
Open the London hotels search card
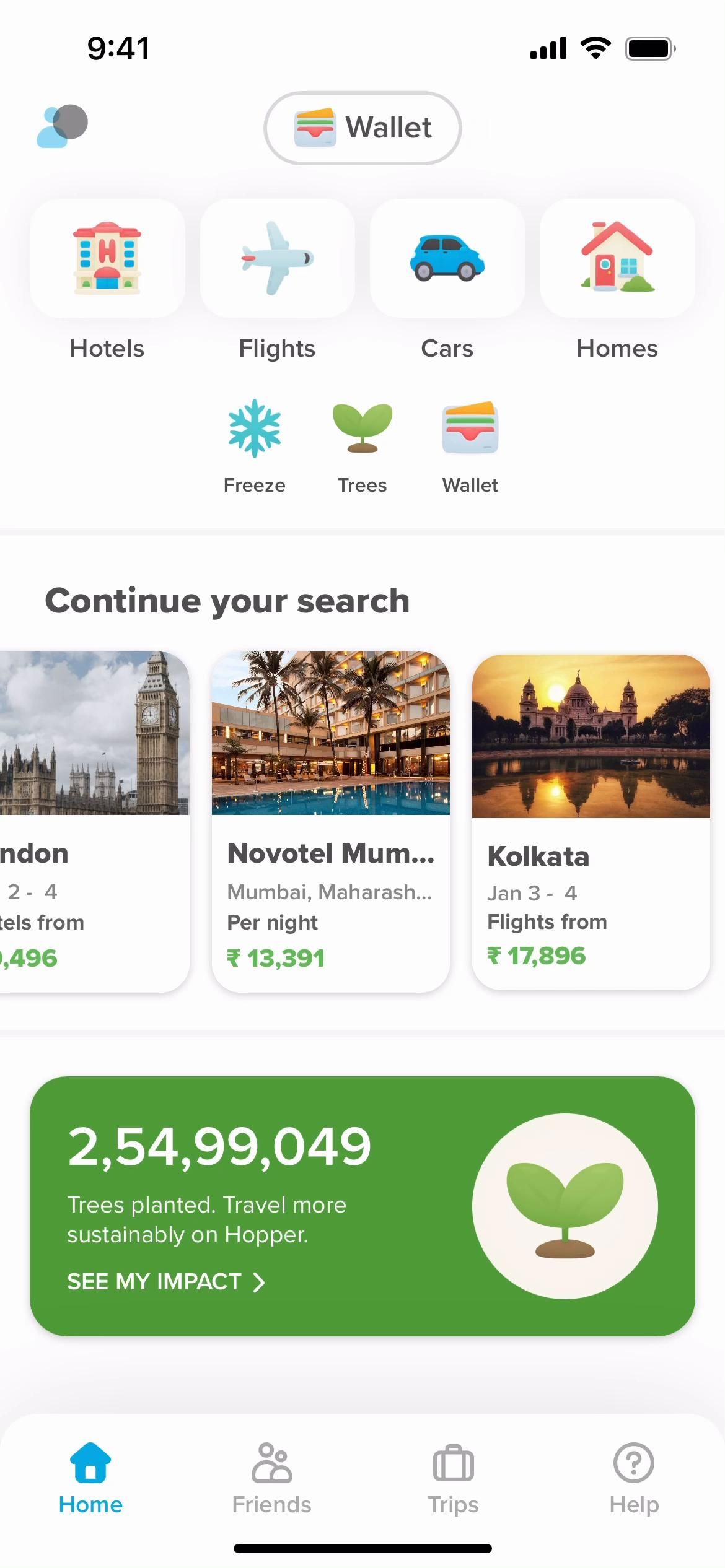tap(93, 821)
